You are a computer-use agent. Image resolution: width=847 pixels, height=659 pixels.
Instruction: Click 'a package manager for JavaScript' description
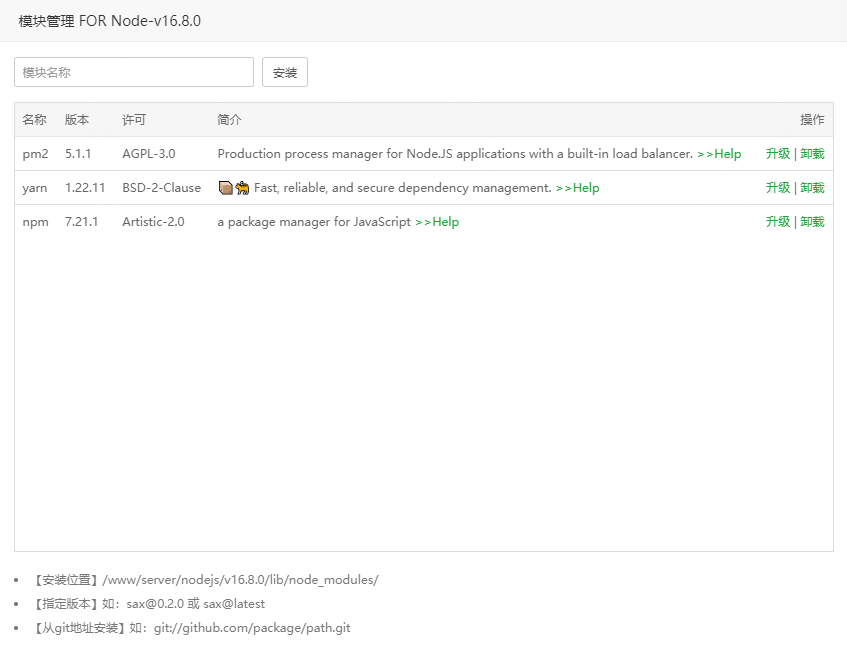click(x=314, y=222)
